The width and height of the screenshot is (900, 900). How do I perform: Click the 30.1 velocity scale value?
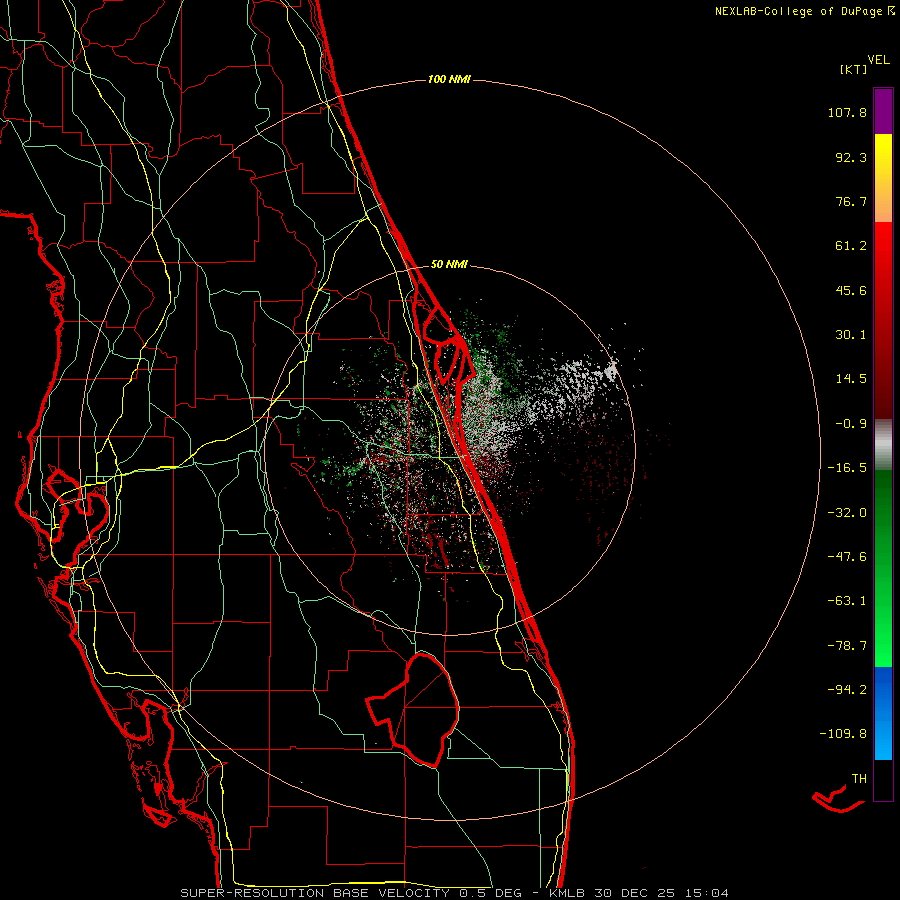(851, 335)
